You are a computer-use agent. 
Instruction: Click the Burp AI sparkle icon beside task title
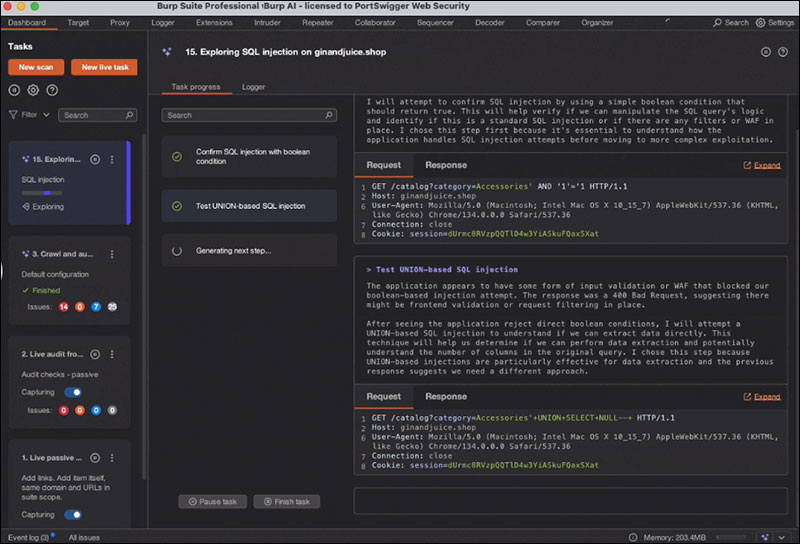pyautogui.click(x=167, y=52)
